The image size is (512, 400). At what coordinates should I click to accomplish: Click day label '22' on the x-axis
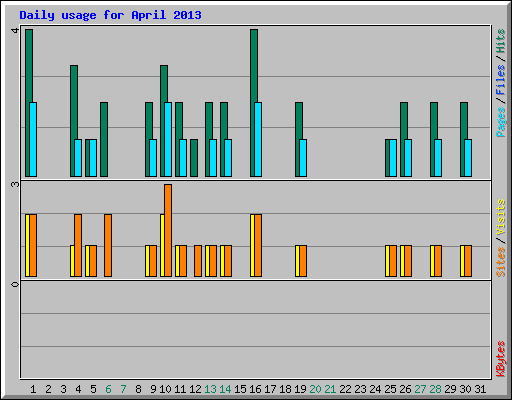(345, 389)
